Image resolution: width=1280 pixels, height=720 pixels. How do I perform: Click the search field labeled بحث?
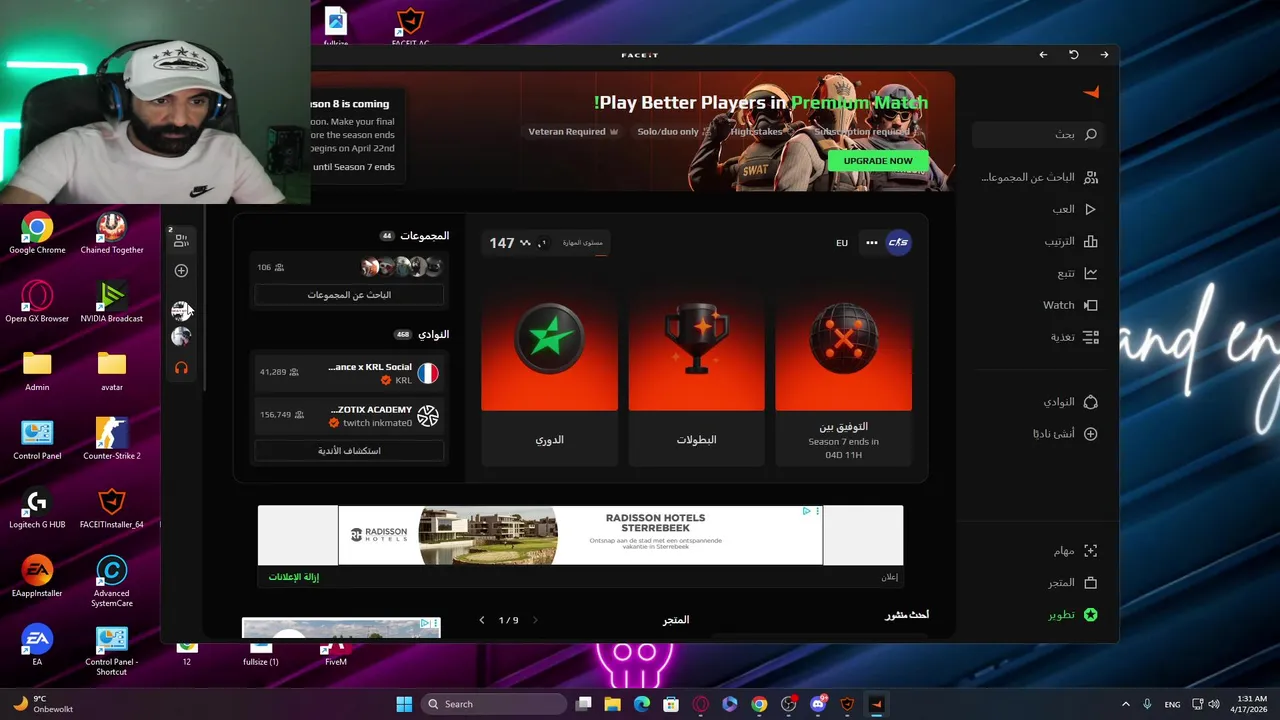click(x=1038, y=134)
